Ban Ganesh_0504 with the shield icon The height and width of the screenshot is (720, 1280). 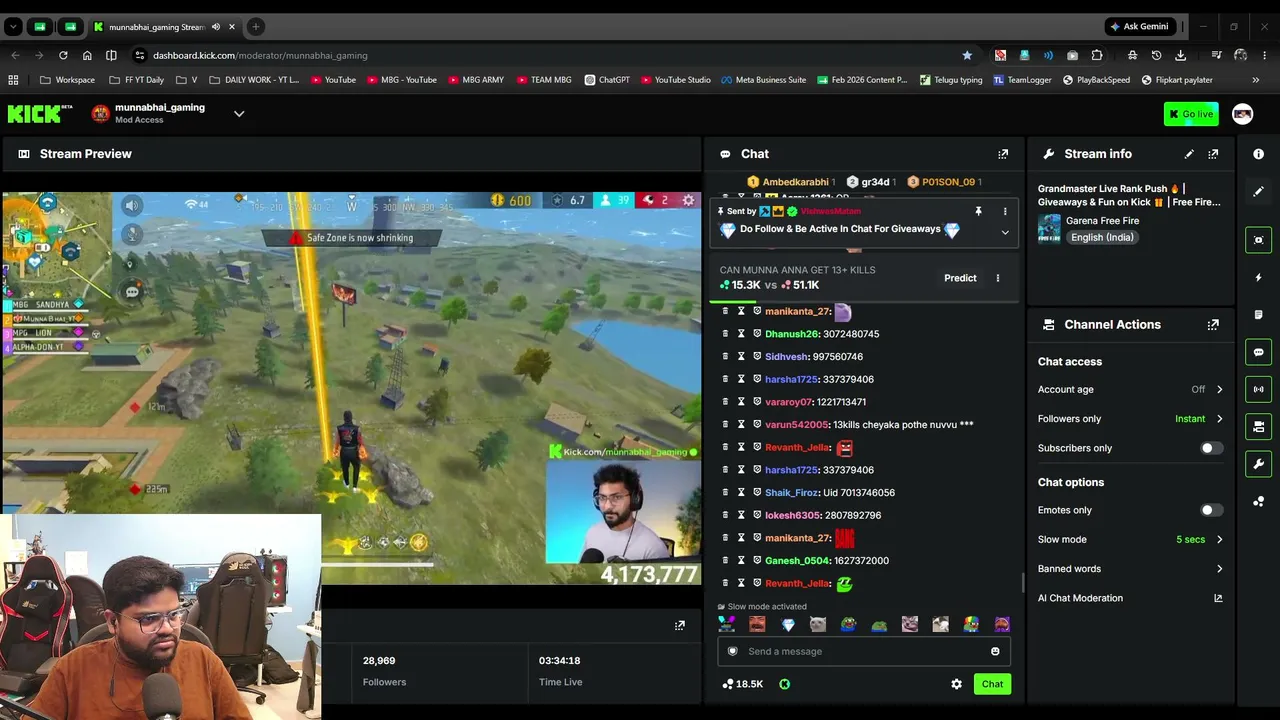click(757, 561)
